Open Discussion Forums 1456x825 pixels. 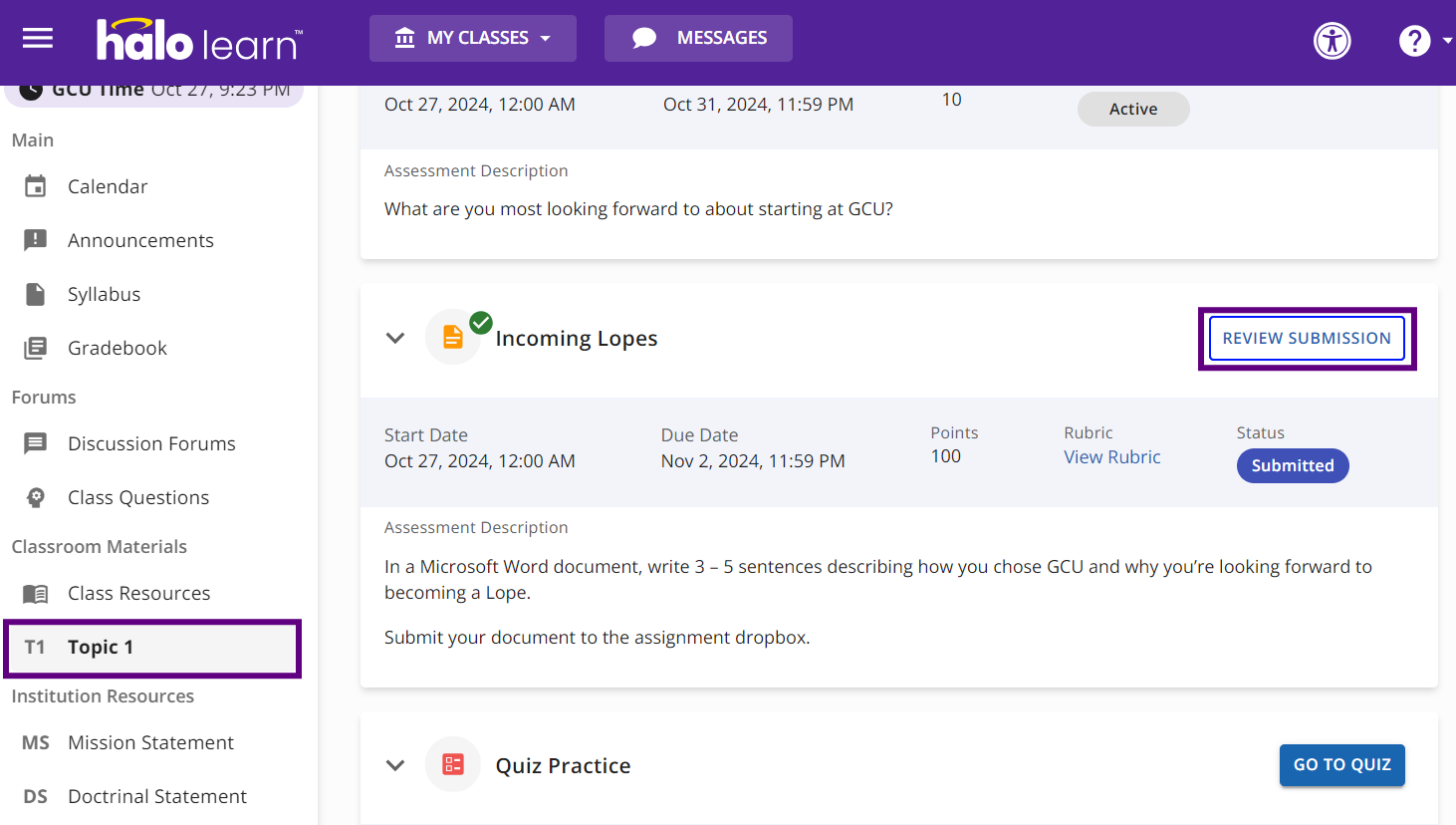pos(151,443)
